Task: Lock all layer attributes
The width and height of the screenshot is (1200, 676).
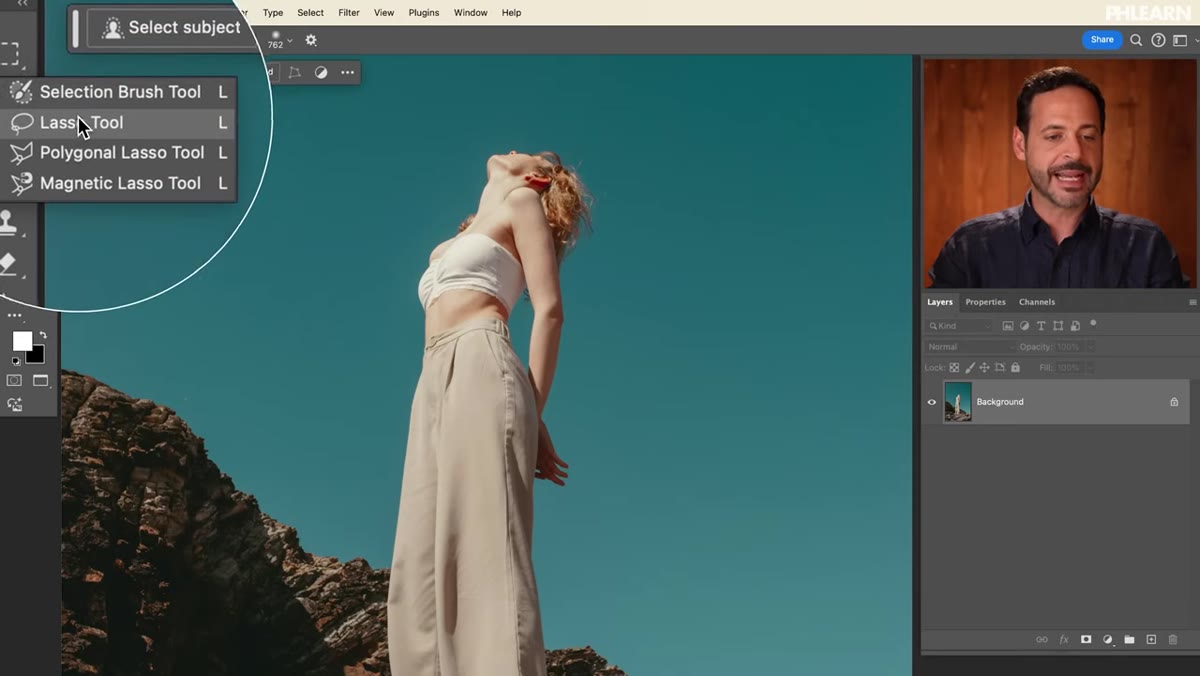Action: [x=1015, y=368]
